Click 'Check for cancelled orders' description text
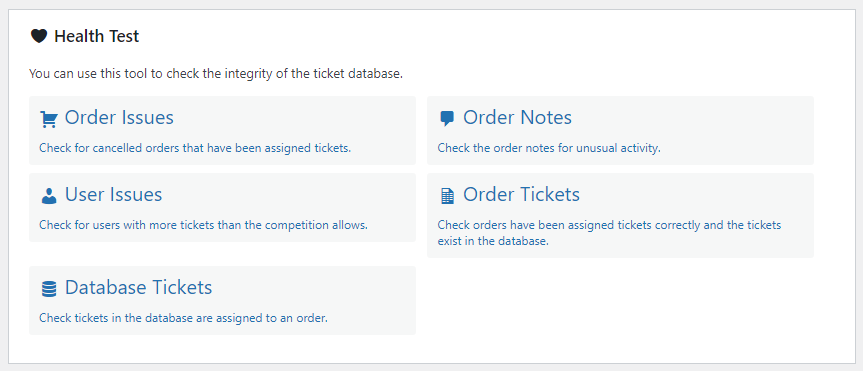Screen dimensions: 863x371 coord(195,148)
